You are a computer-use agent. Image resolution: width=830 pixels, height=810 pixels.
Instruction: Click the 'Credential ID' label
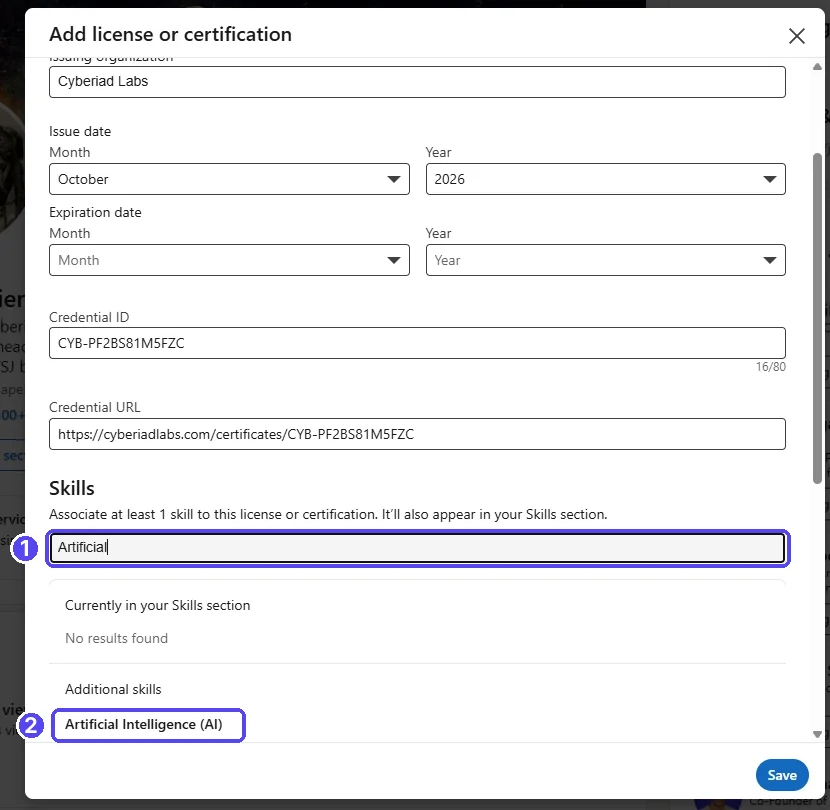tap(89, 317)
